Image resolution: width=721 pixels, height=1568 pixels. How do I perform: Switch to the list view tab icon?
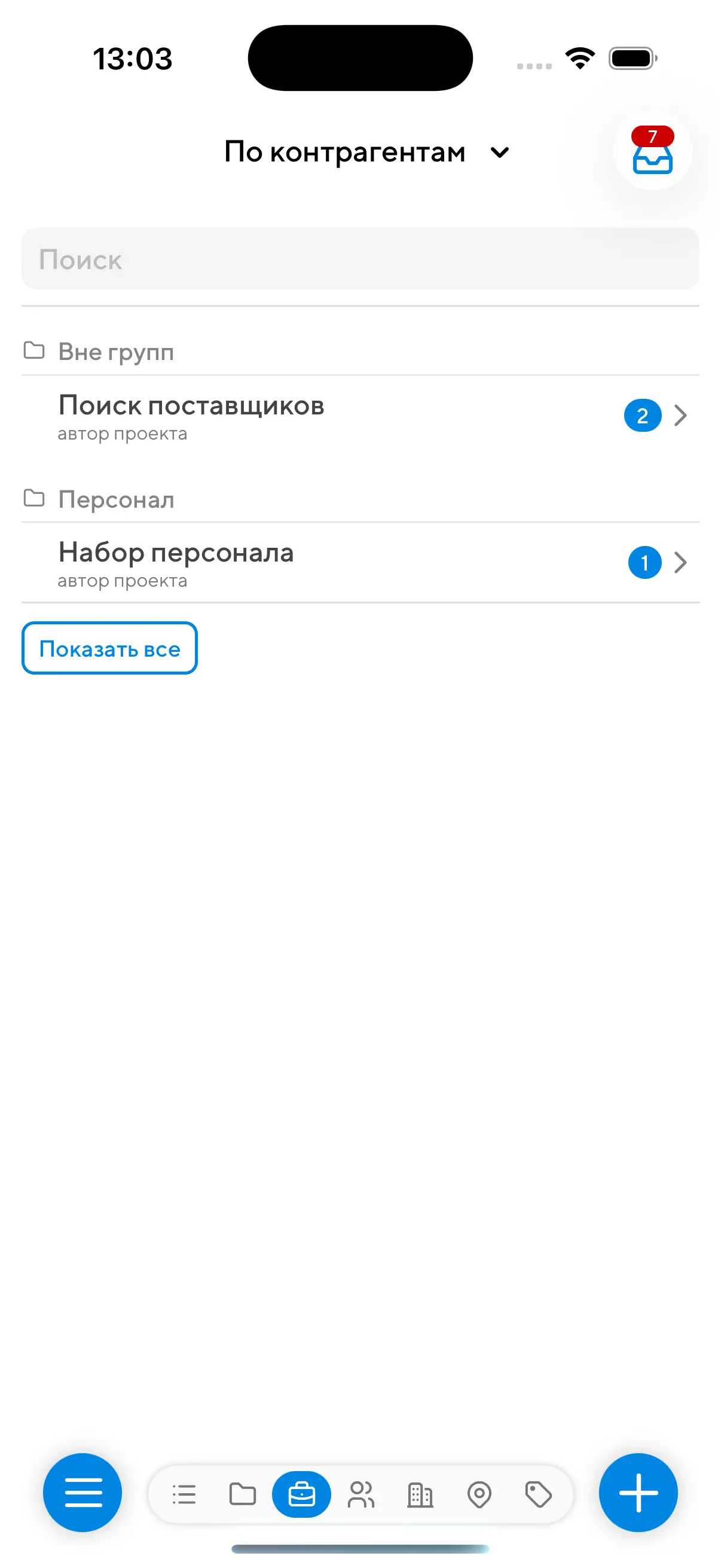(x=184, y=1494)
